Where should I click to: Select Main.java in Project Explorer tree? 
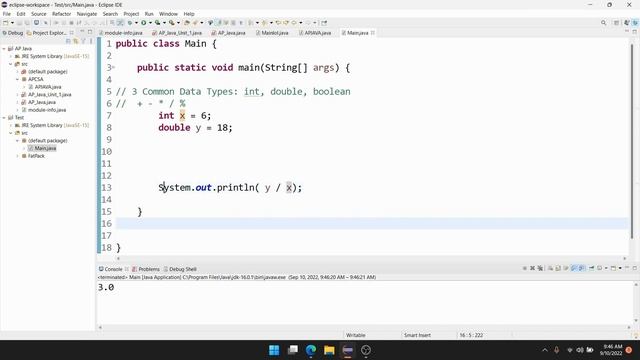point(45,148)
